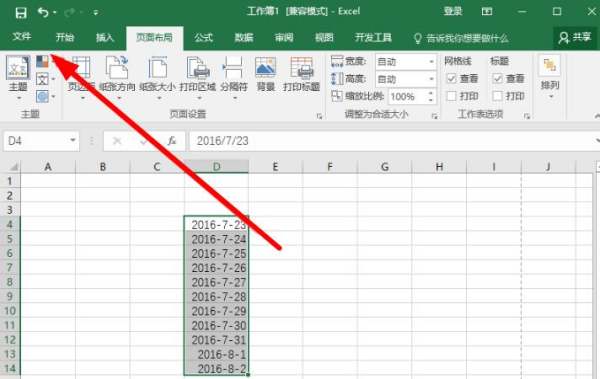The image size is (600, 379).
Task: Click the formula bar showing 2016/7/23
Action: [x=390, y=141]
